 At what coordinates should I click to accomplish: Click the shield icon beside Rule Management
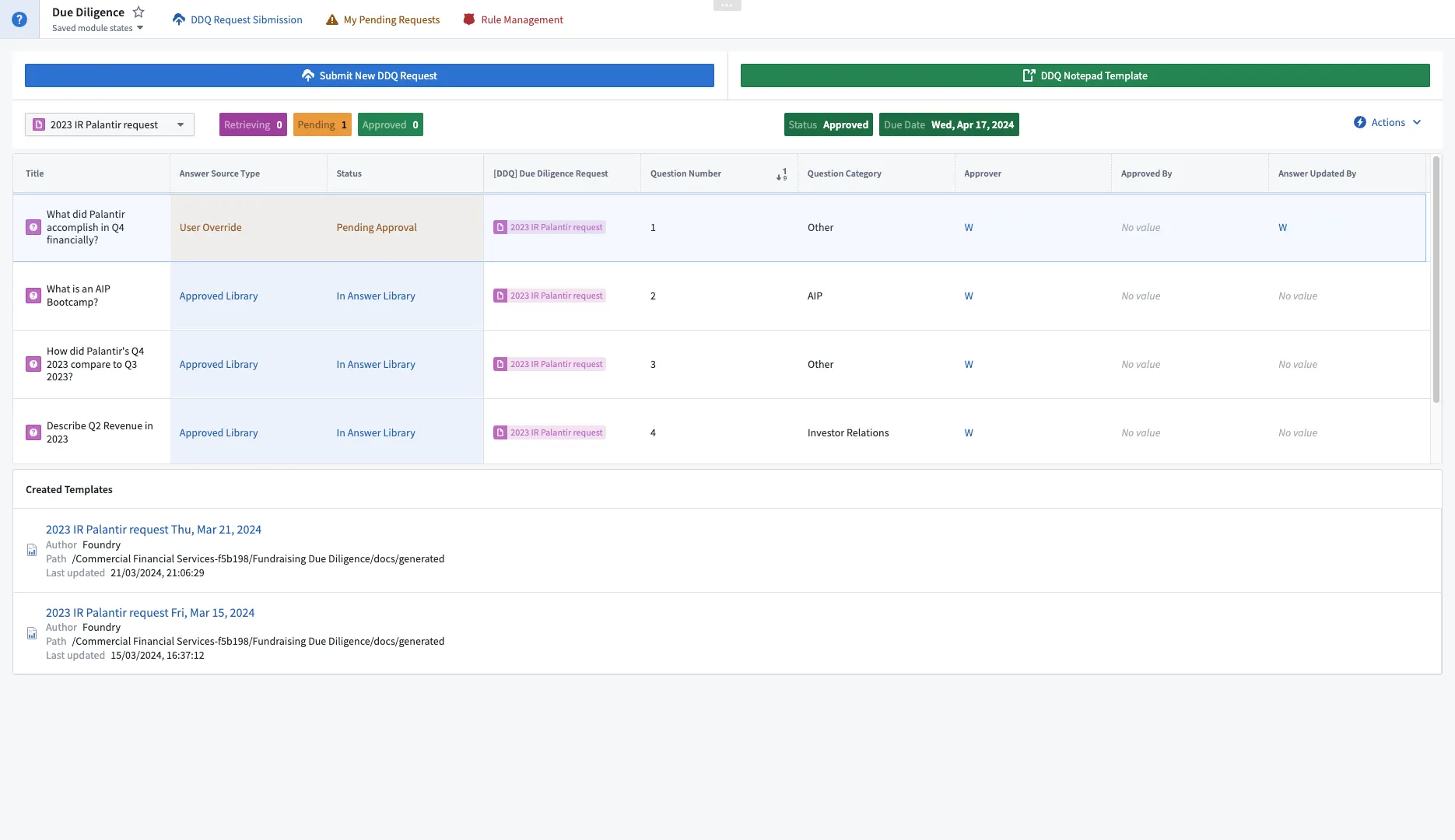tap(469, 19)
